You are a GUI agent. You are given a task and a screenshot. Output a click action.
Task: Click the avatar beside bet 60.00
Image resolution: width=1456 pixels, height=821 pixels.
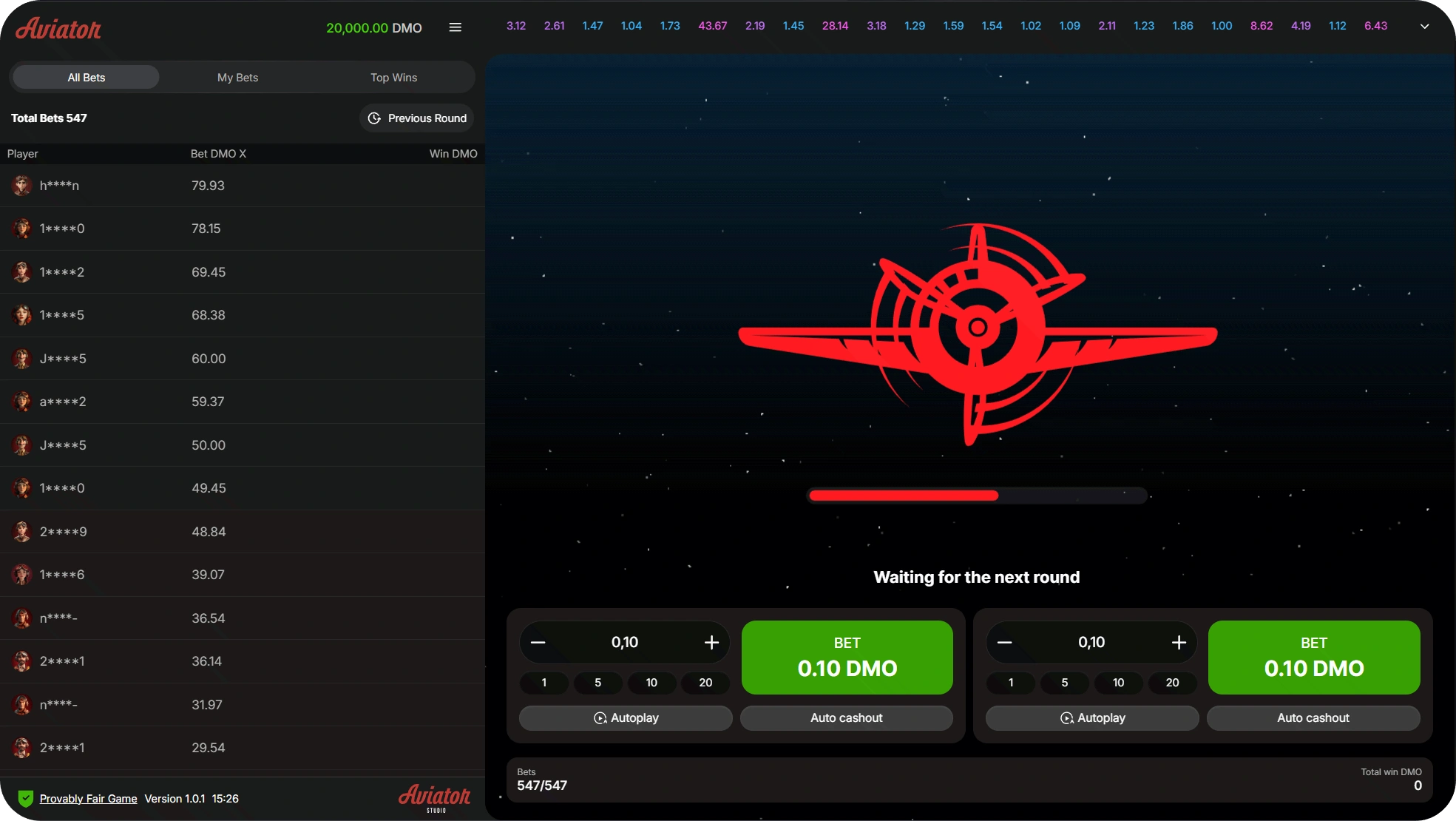22,358
